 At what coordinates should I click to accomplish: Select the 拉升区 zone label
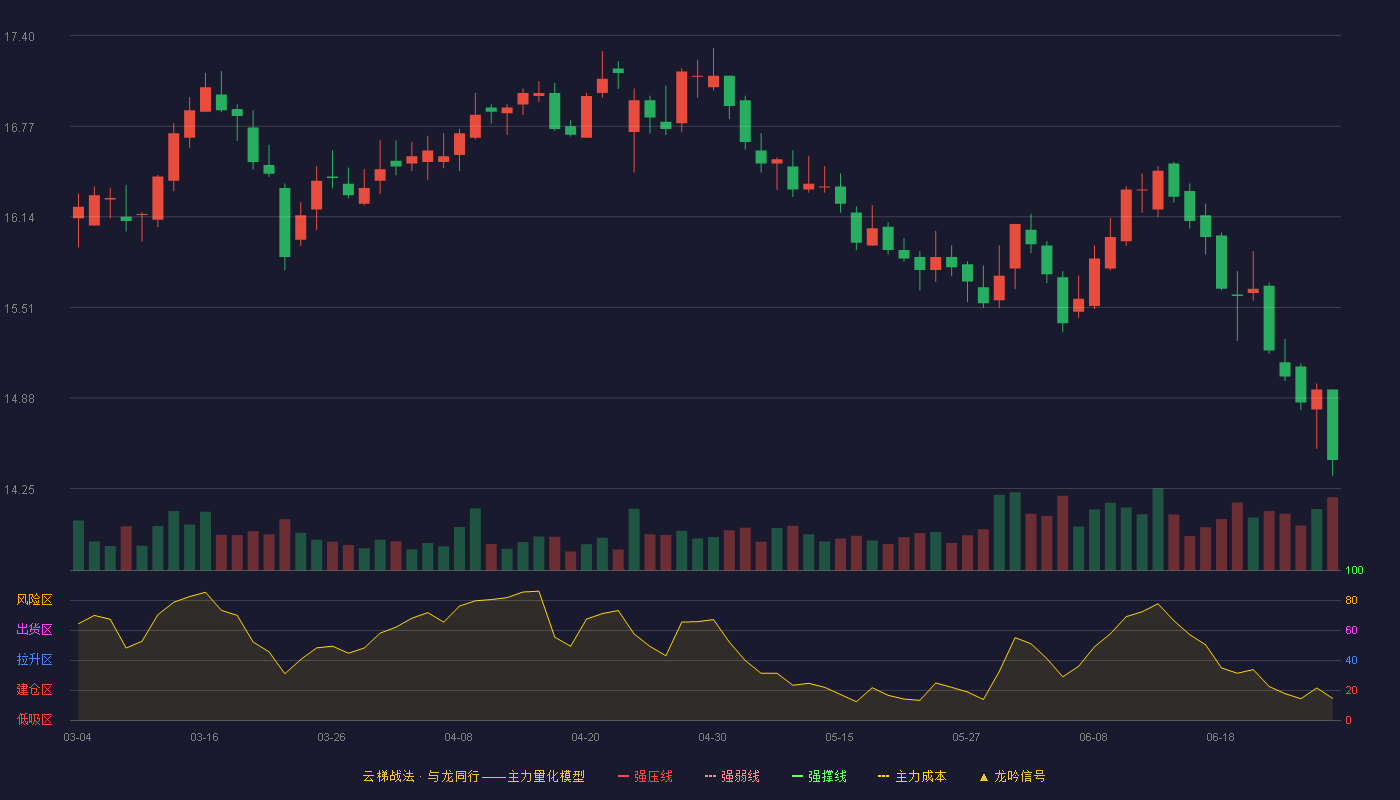tap(34, 660)
